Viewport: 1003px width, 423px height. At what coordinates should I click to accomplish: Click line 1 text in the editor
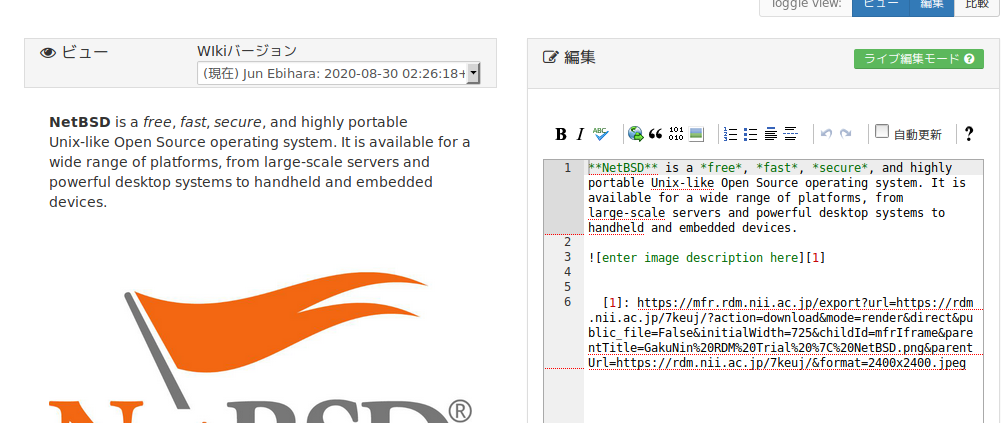[x=777, y=198]
